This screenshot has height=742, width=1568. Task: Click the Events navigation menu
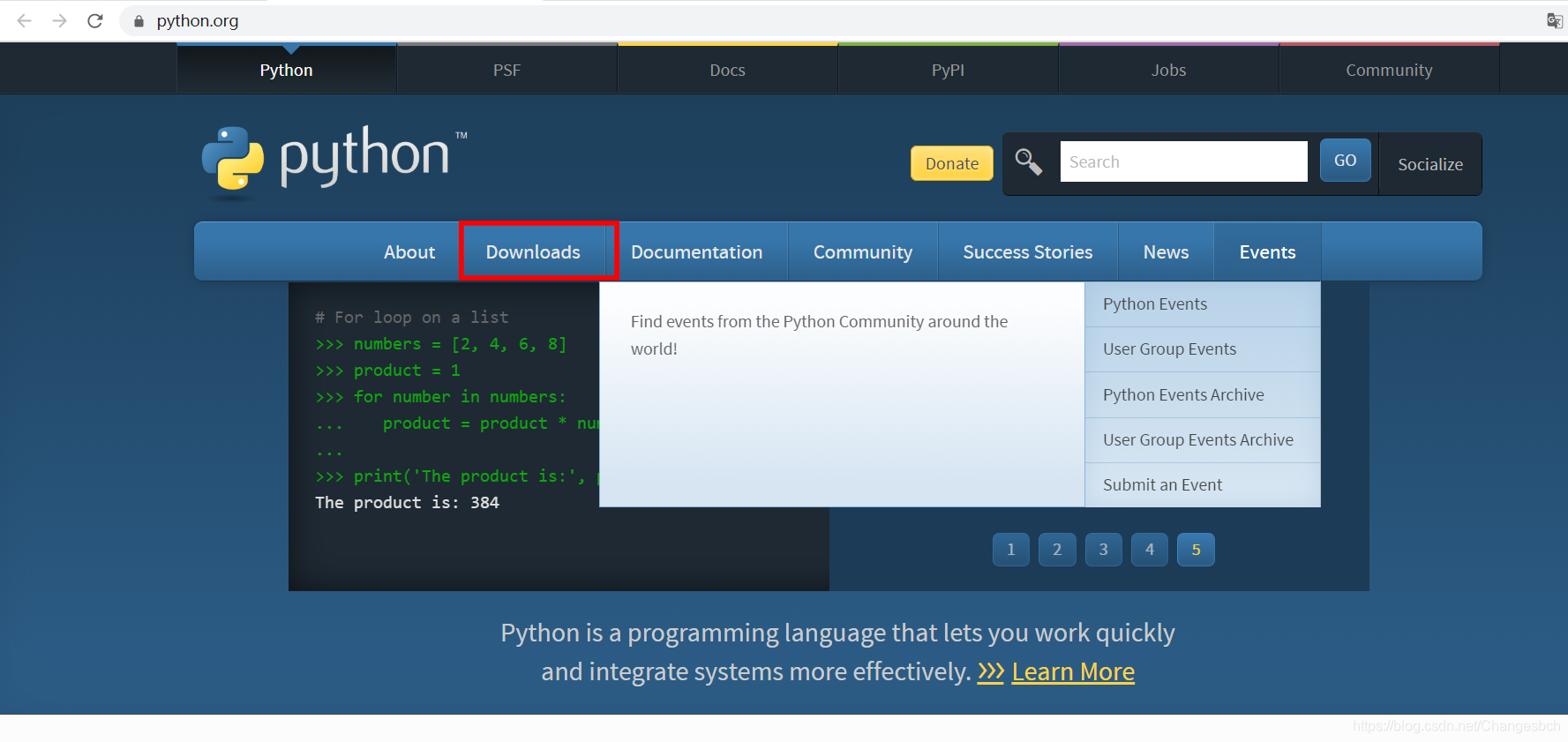click(x=1267, y=252)
